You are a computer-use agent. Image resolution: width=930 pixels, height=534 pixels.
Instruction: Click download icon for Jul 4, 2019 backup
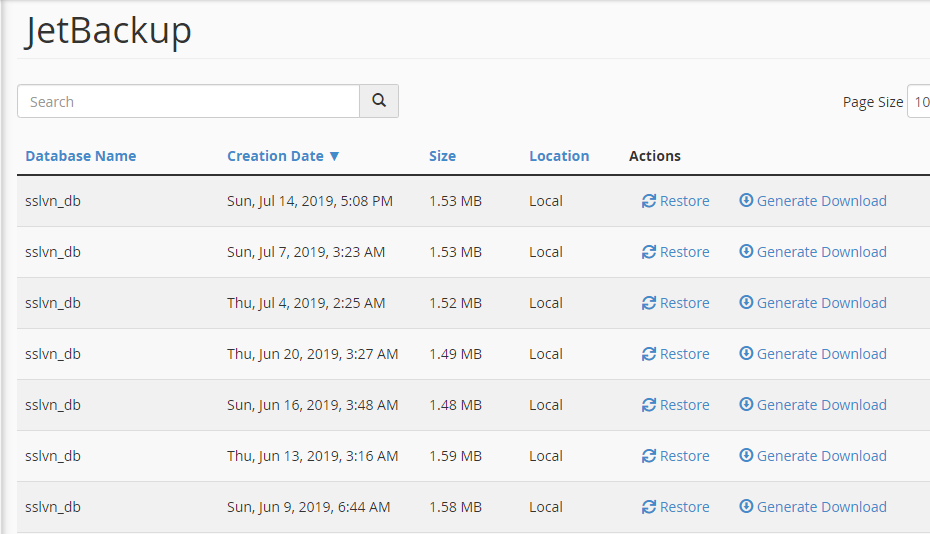pos(746,302)
